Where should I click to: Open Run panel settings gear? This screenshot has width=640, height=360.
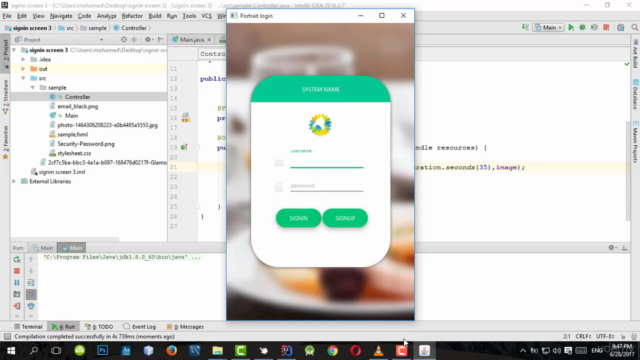(x=612, y=247)
